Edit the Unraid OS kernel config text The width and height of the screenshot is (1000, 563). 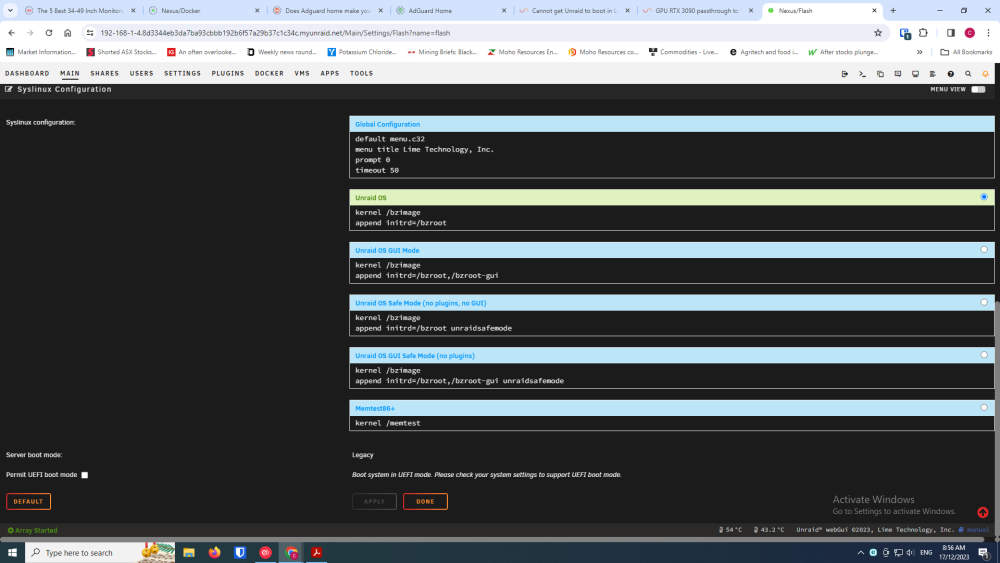pos(672,218)
